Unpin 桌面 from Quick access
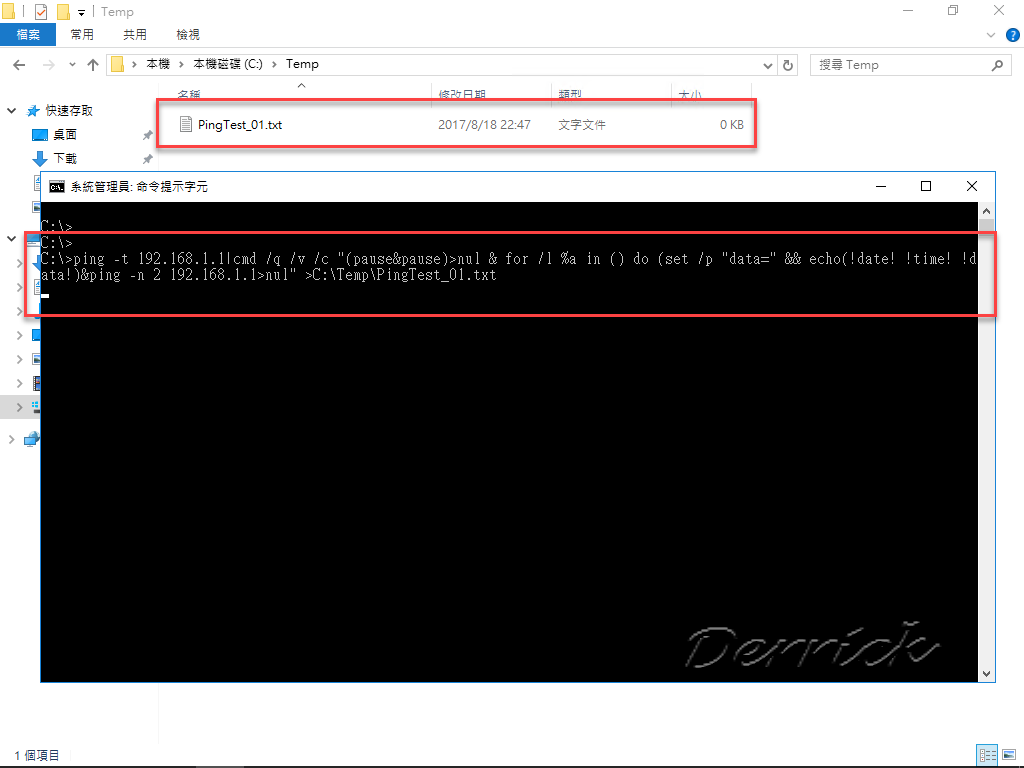 (147, 134)
